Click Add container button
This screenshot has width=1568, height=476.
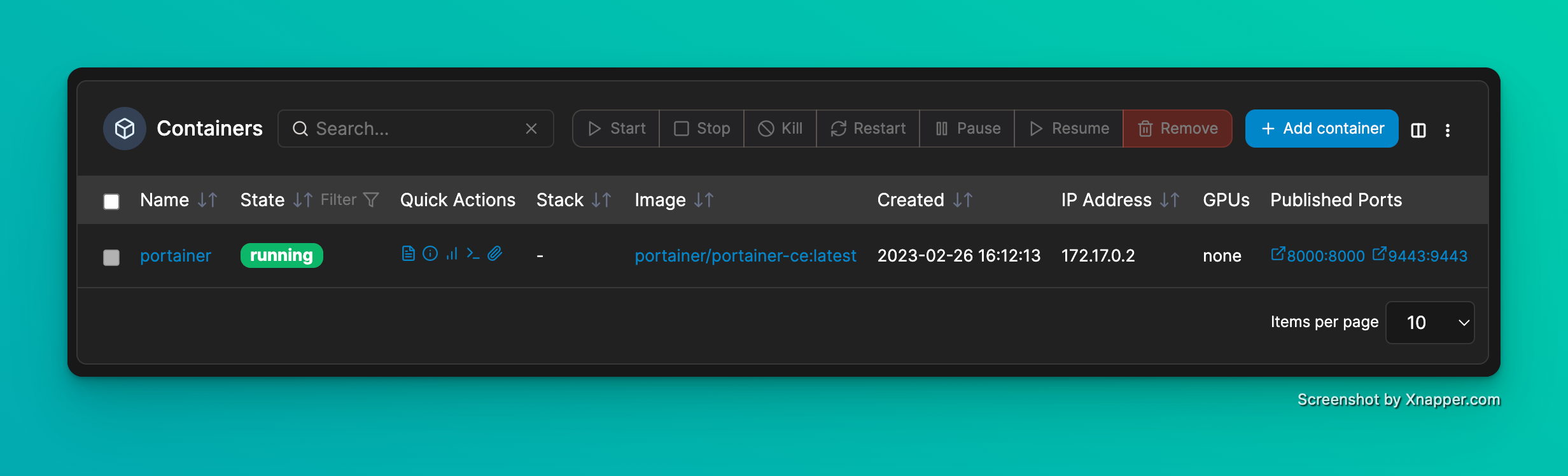1322,129
